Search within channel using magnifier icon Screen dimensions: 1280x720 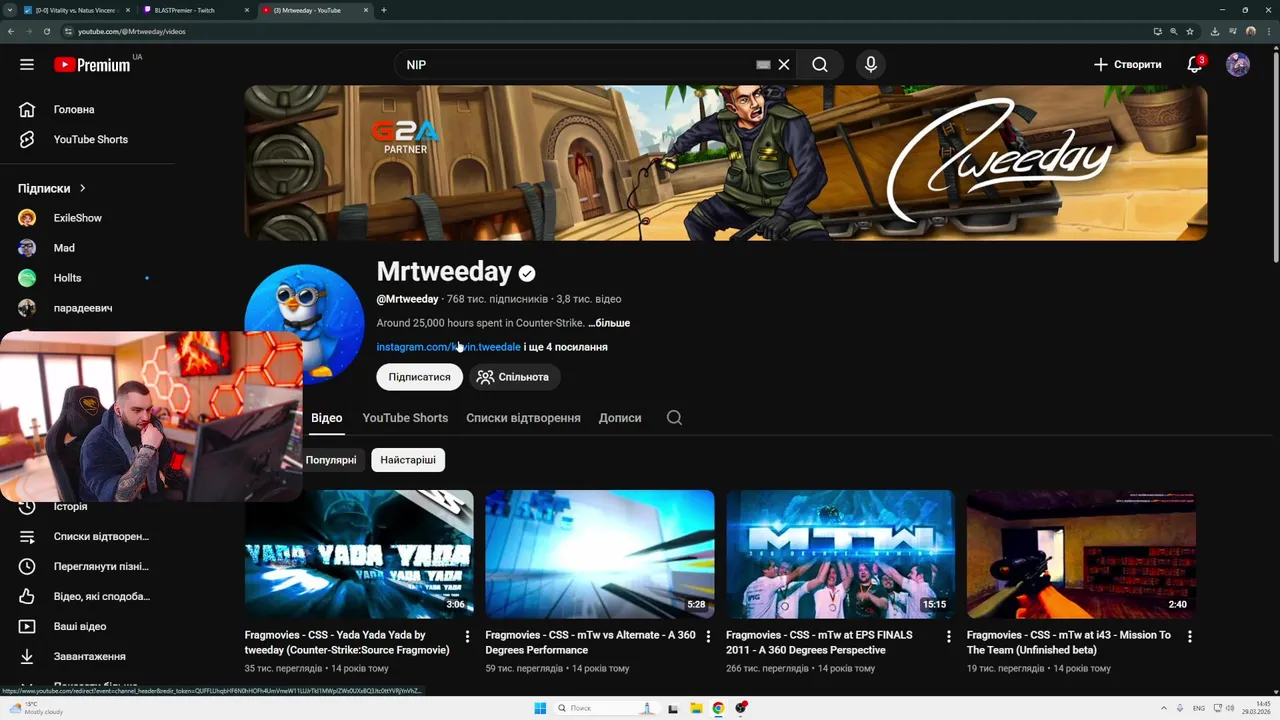(x=674, y=418)
